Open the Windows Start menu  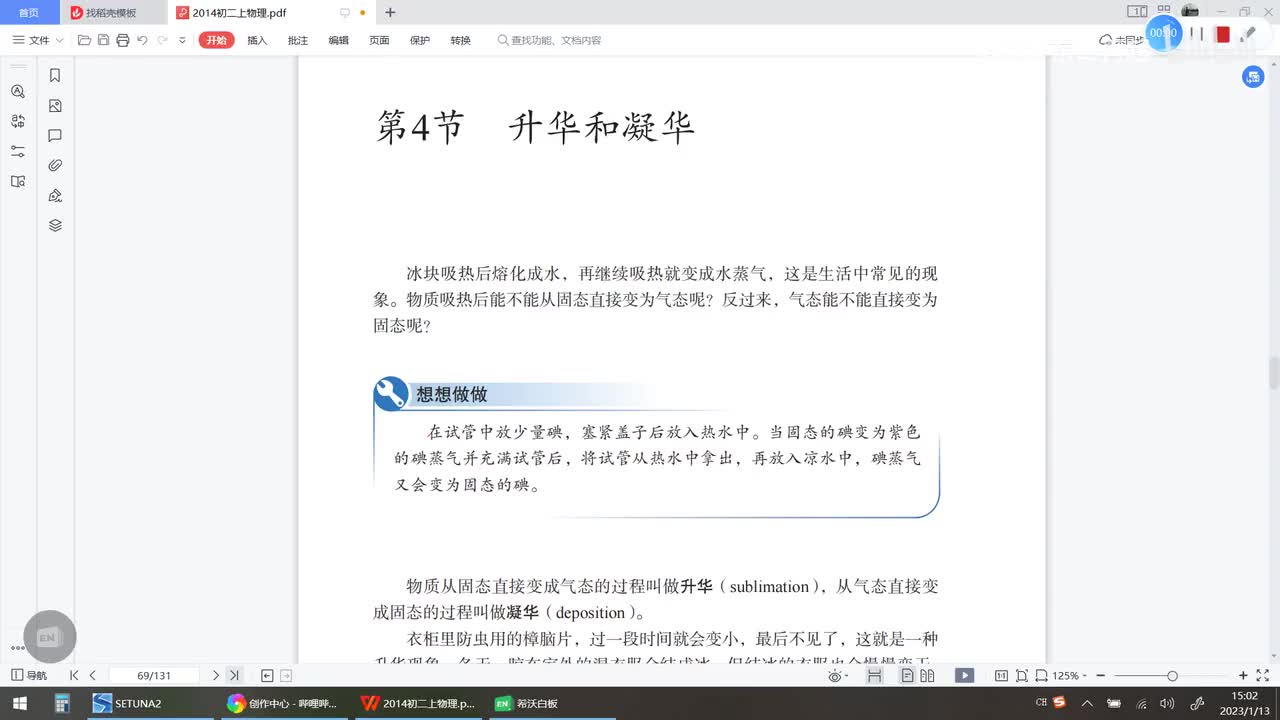(x=20, y=703)
